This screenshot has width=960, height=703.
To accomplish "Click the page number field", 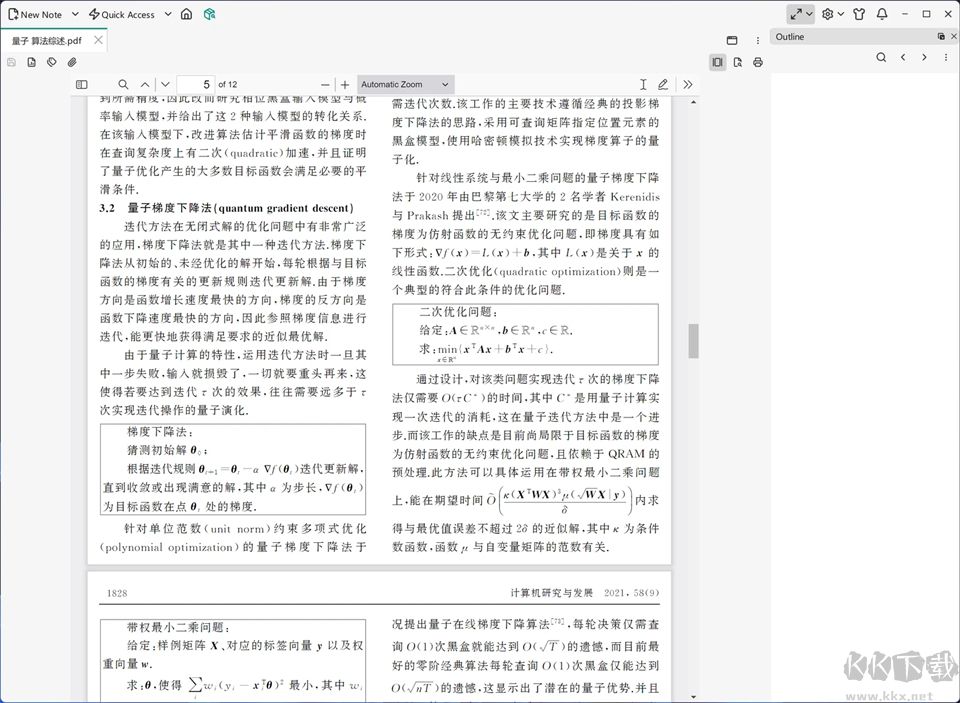I will (195, 85).
